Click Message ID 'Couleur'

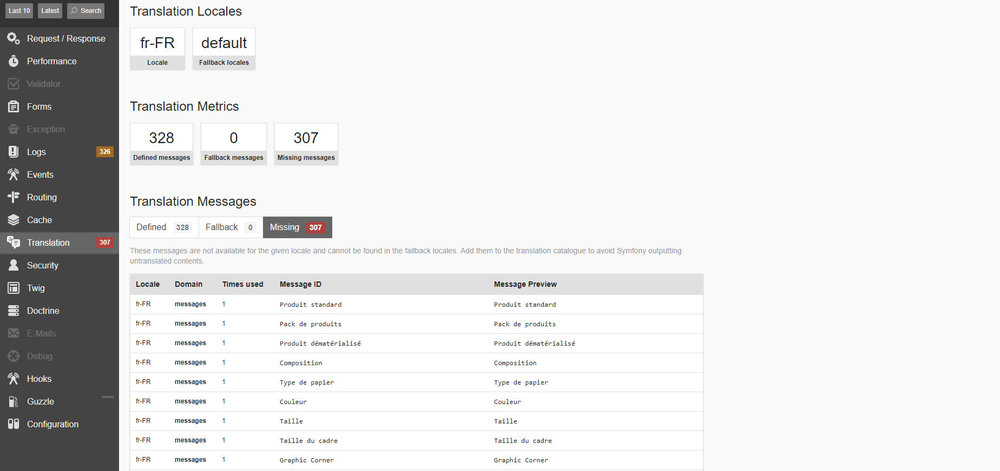point(293,402)
